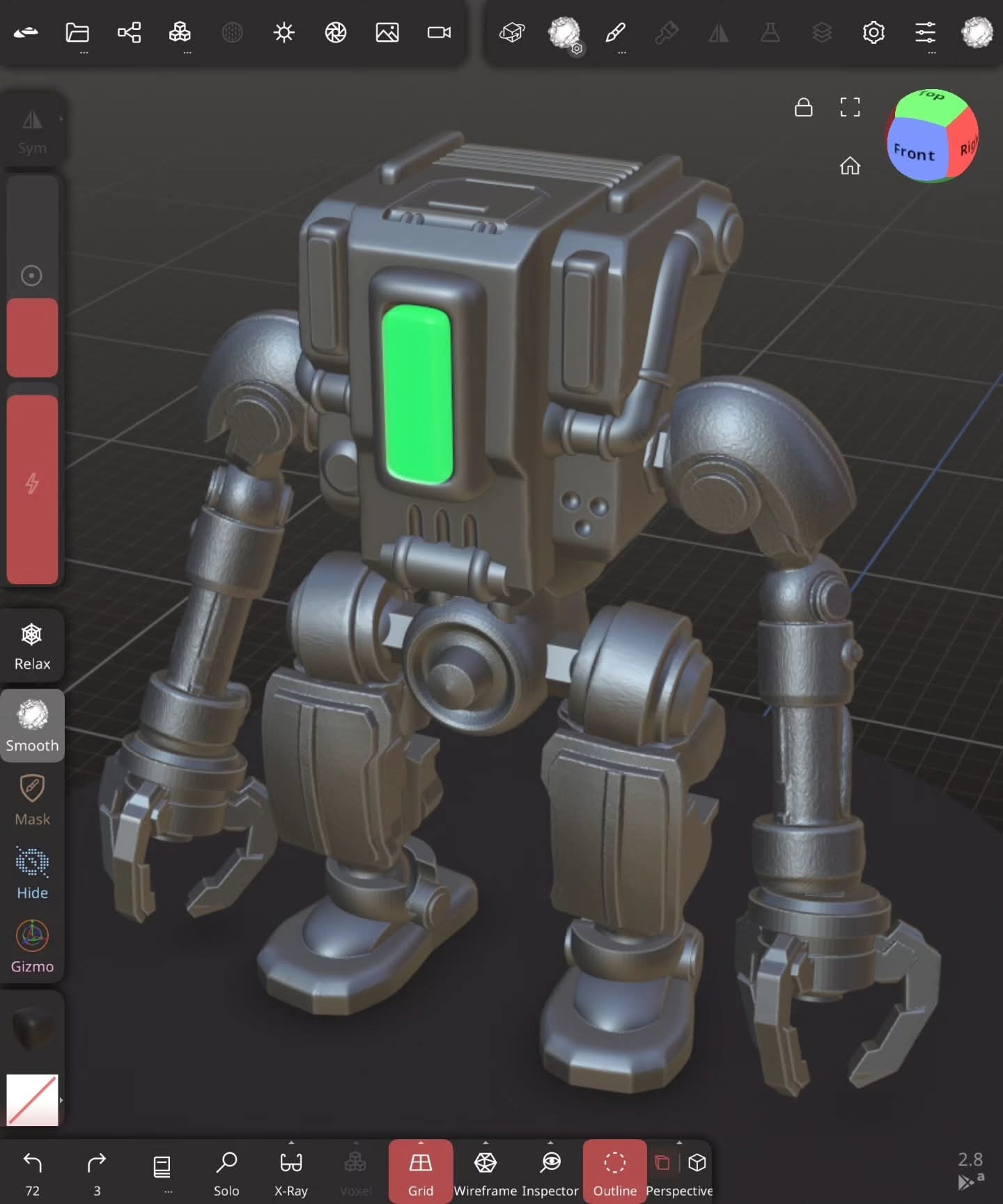Expand the stroke alpha swatch options
This screenshot has width=1003, height=1204.
61,1100
